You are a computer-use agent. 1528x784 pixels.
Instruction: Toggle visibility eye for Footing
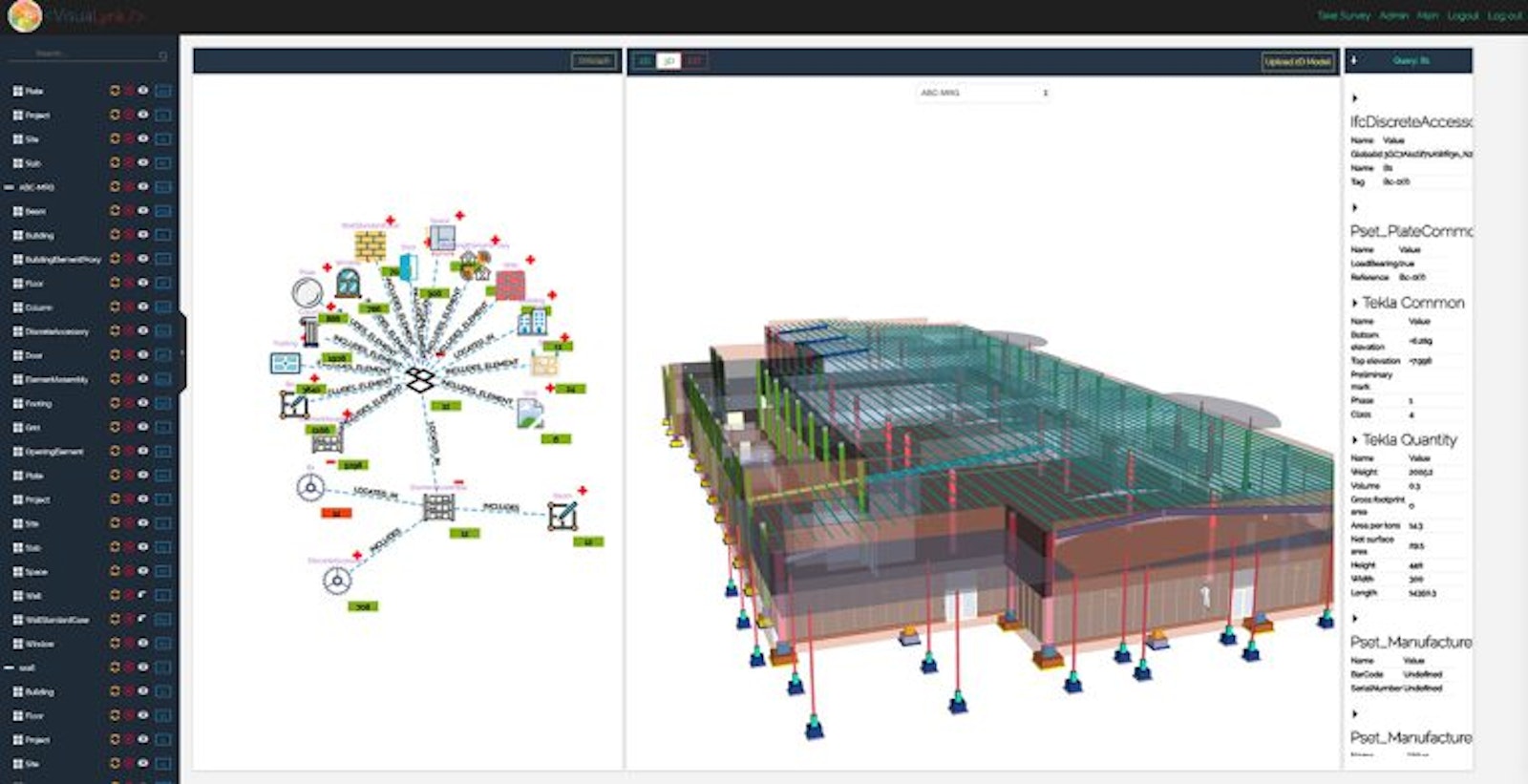(x=143, y=403)
